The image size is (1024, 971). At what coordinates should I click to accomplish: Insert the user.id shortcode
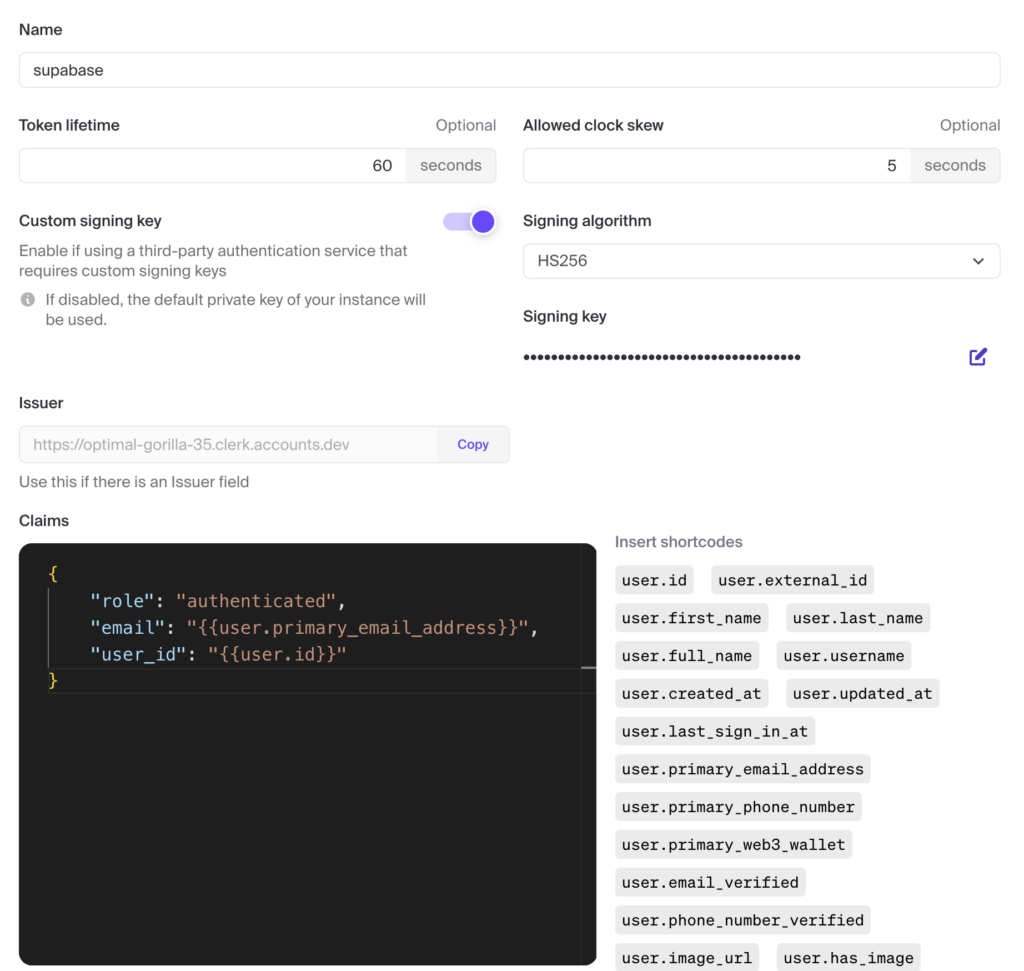point(654,580)
